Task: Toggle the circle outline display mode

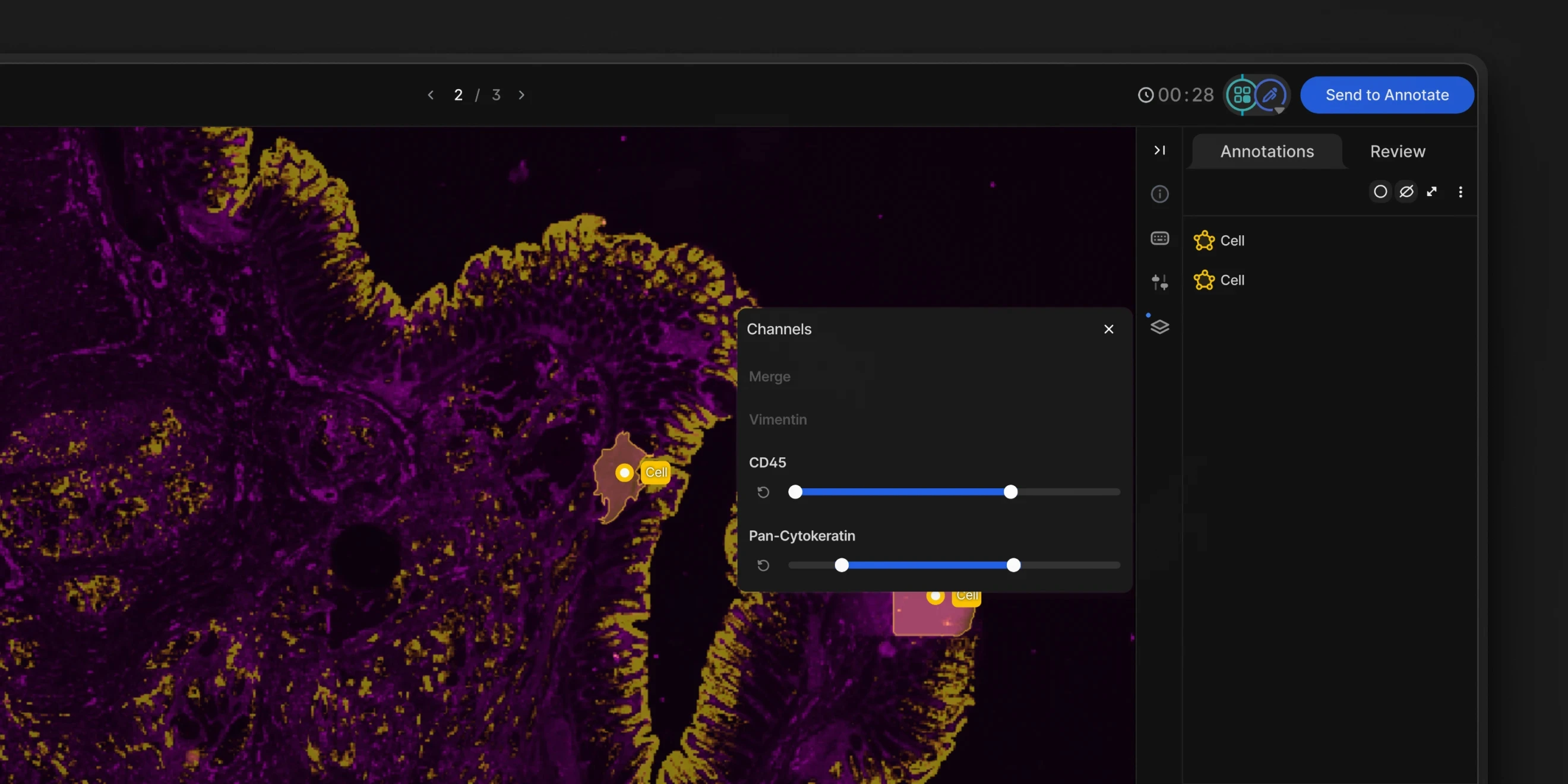Action: [1380, 191]
